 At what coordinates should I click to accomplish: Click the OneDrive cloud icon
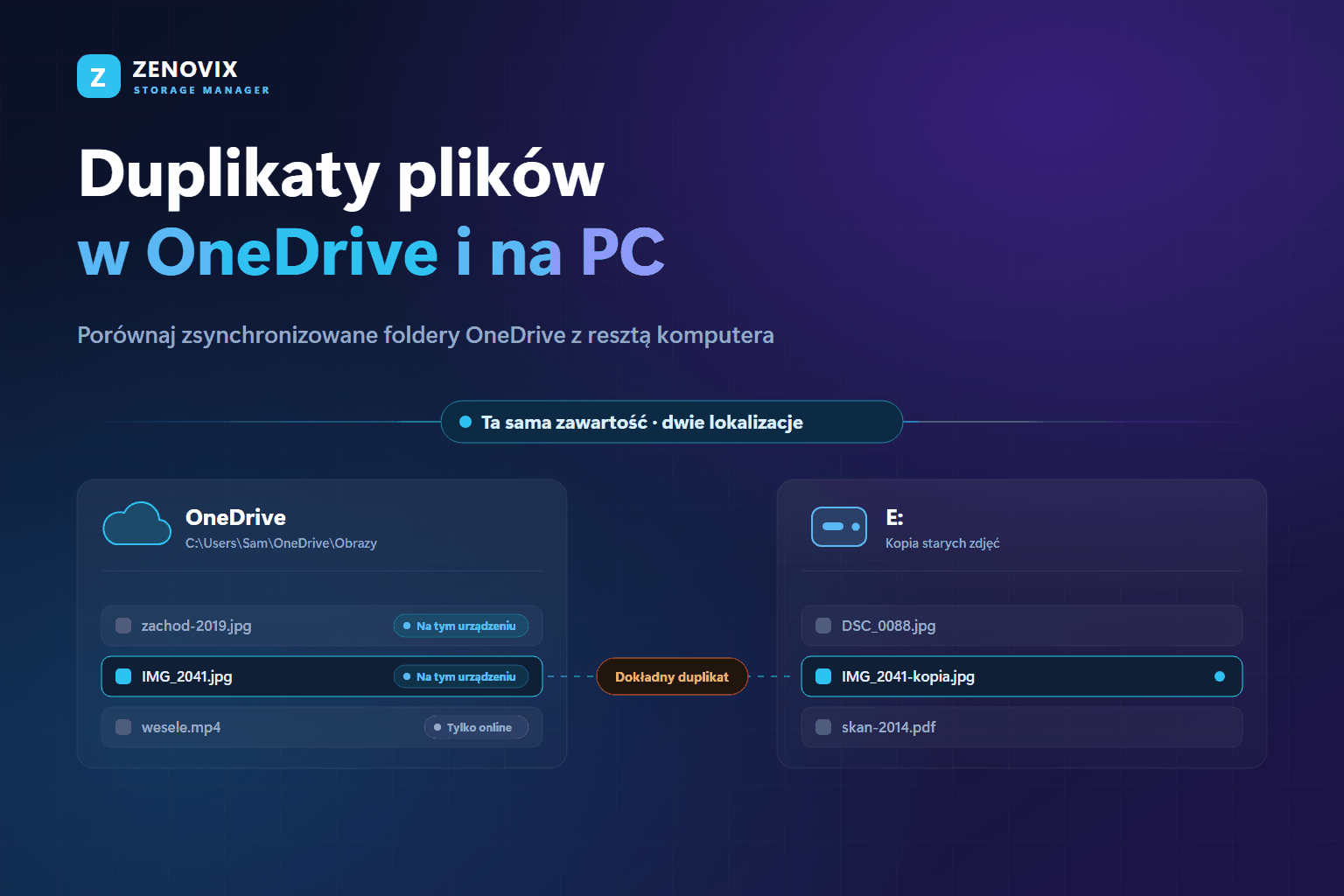137,524
